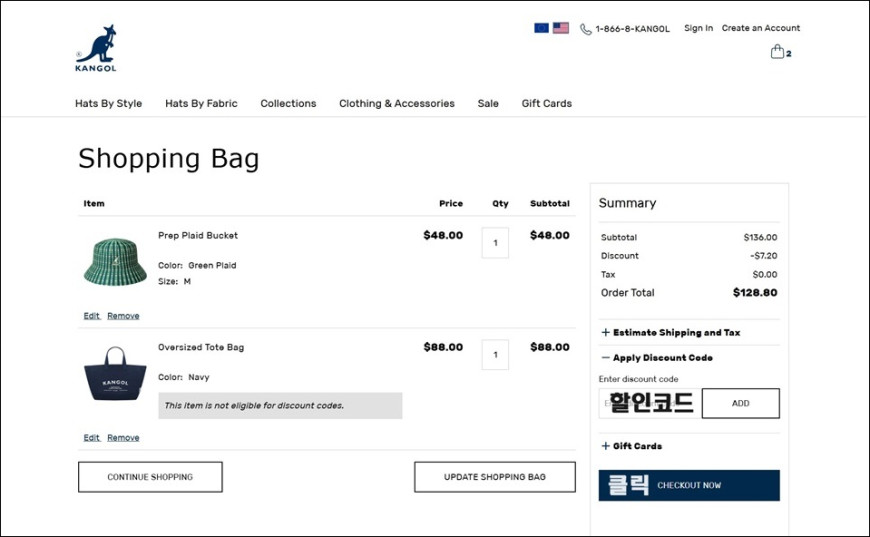
Task: Open the Collections menu
Action: (288, 103)
